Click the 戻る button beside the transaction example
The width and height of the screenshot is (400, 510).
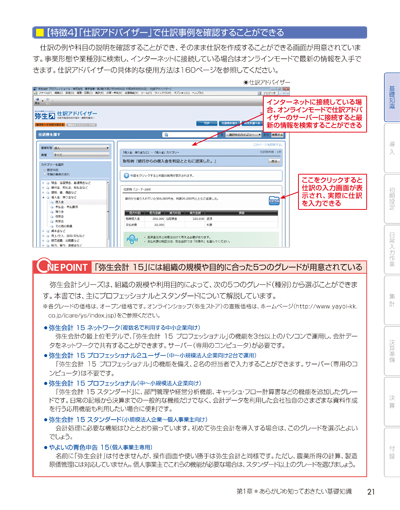coord(275,161)
